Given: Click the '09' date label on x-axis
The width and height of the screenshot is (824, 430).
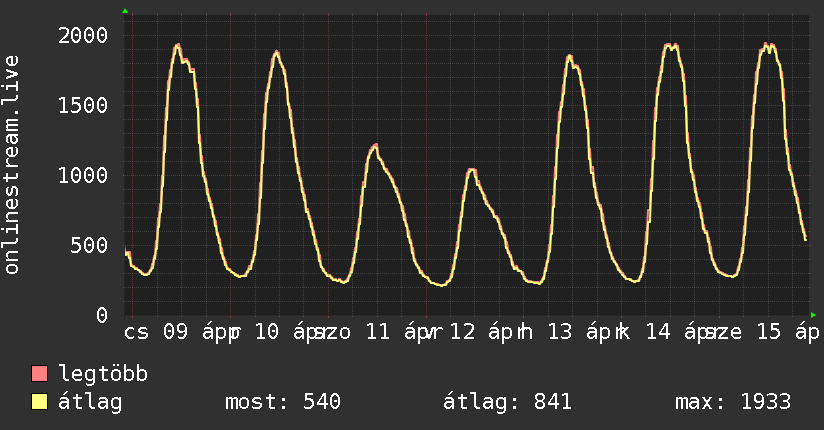Looking at the screenshot, I should [x=175, y=332].
